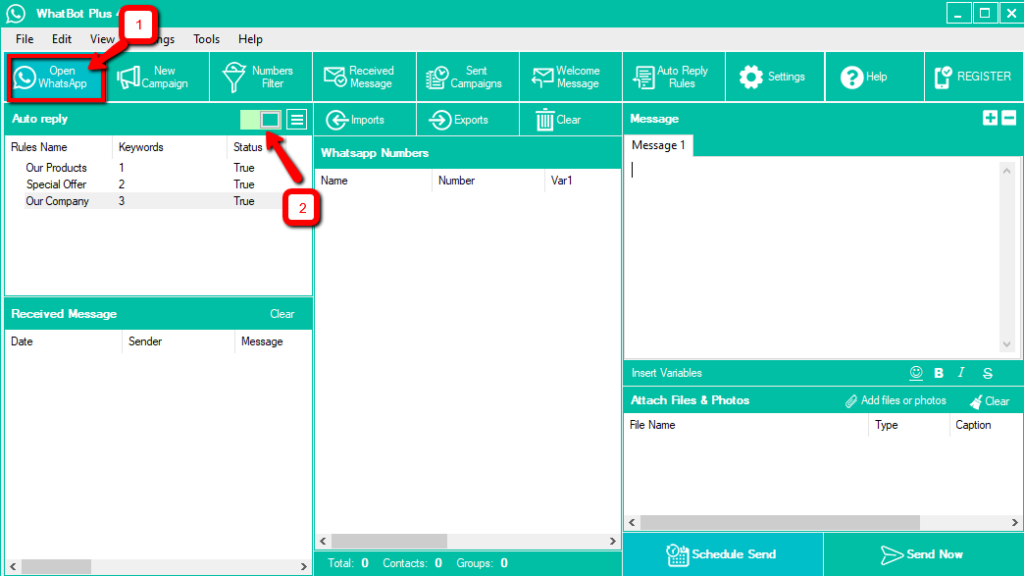Screen dimensions: 1024x576
Task: Toggle the Auto reply on/off switch
Action: click(x=260, y=119)
